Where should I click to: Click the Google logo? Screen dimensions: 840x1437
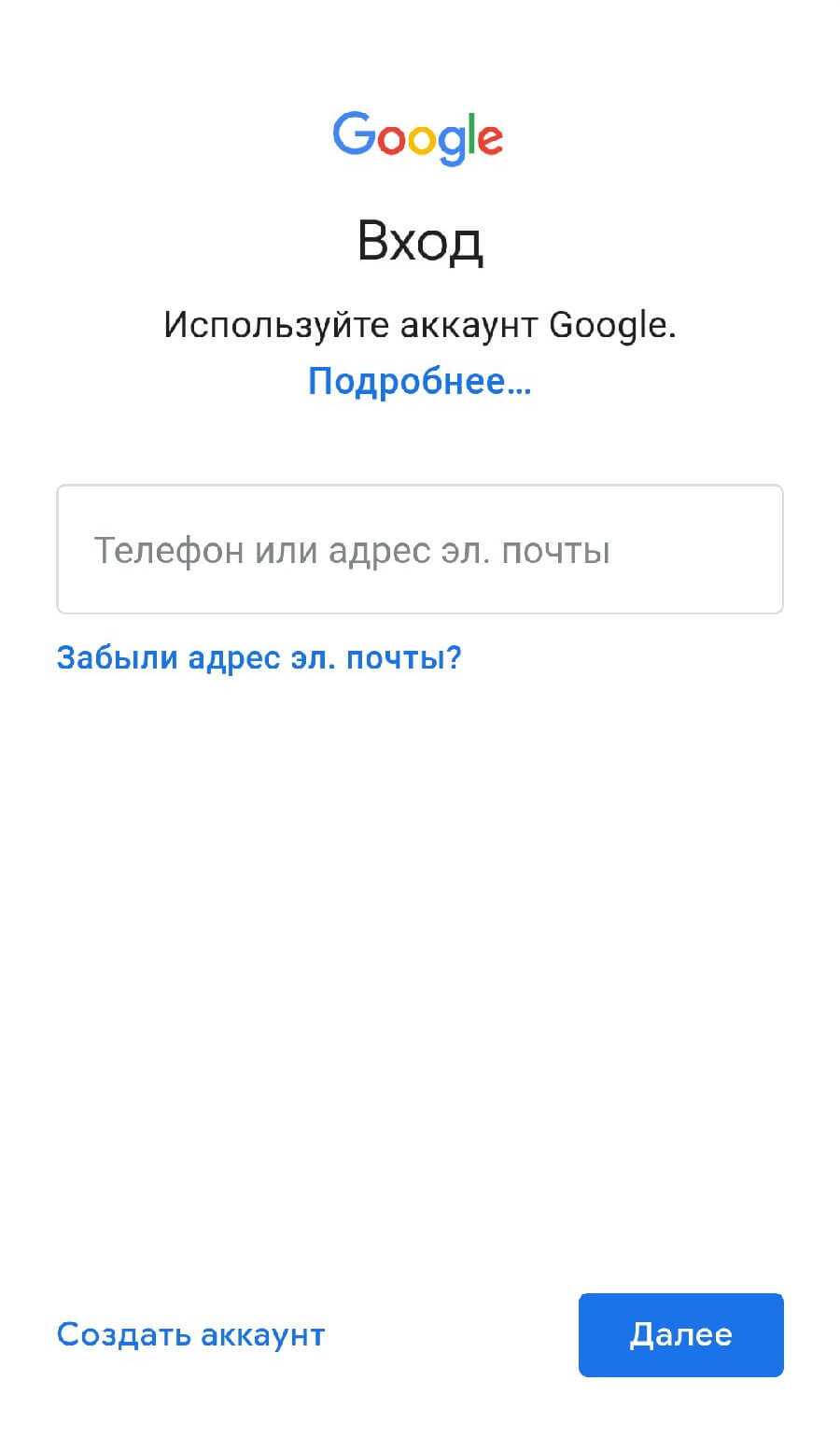pyautogui.click(x=418, y=138)
